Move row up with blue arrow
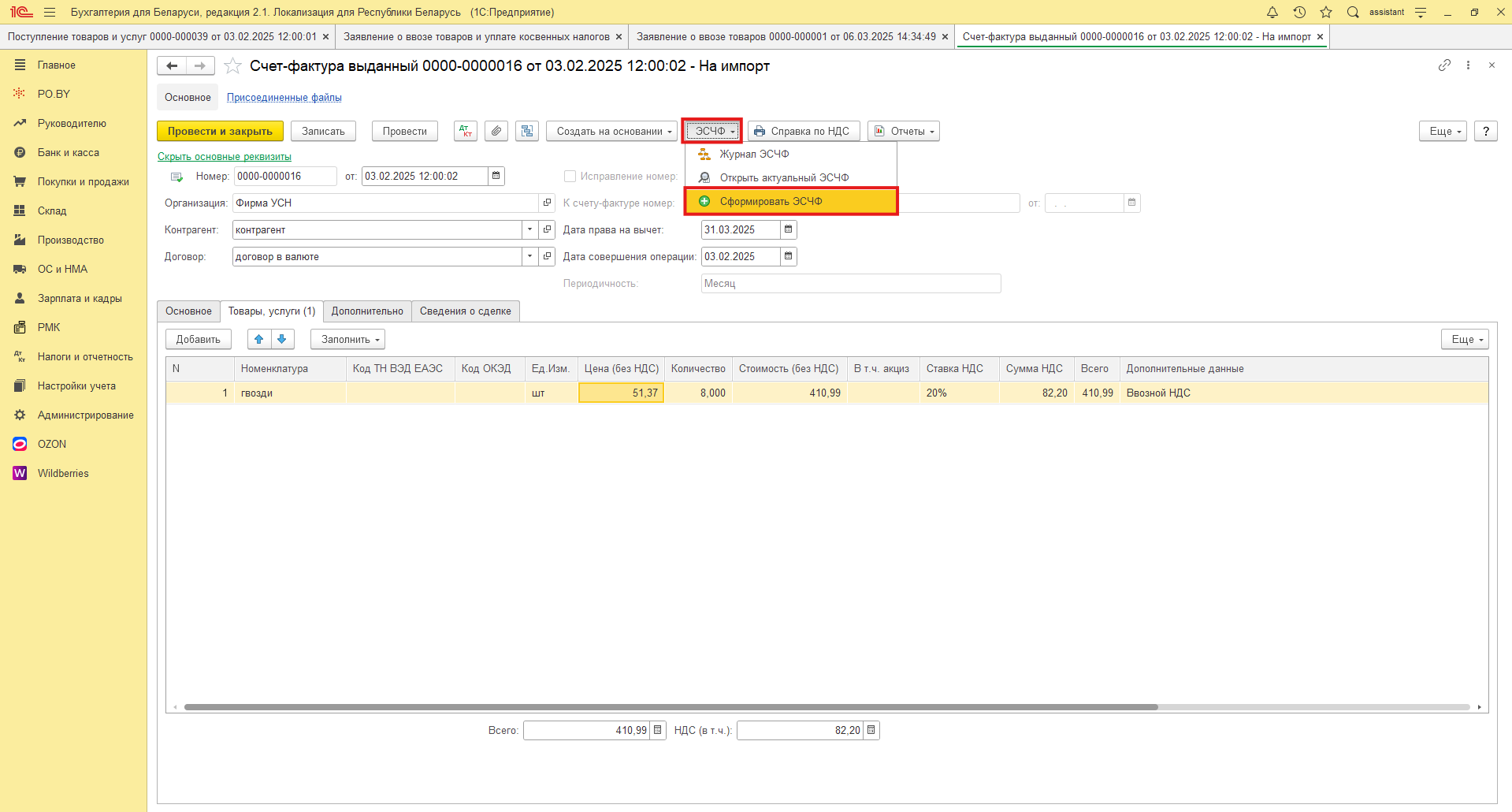1512x812 pixels. [x=258, y=339]
